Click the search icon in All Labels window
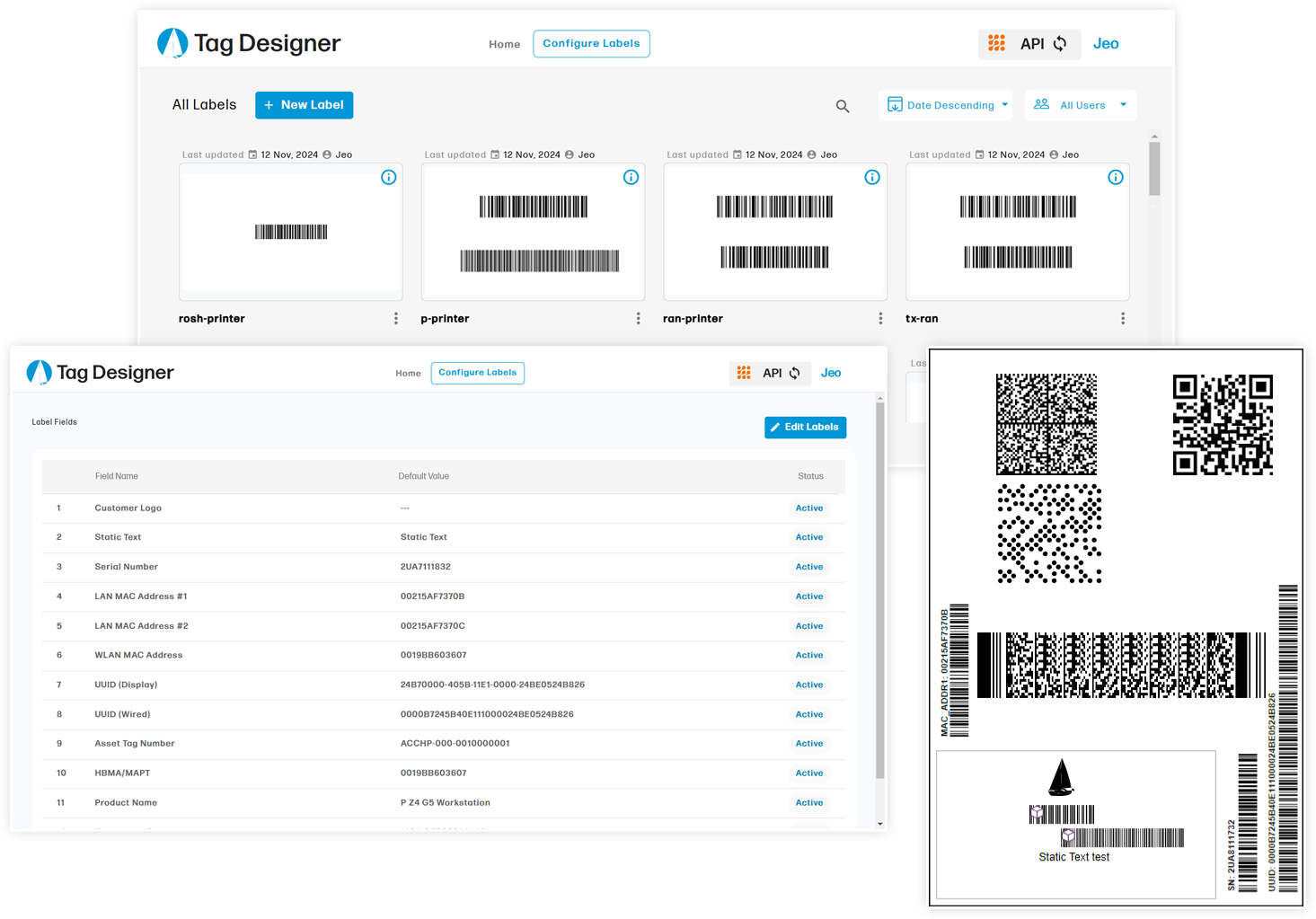This screenshot has height=919, width=1316. pos(843,106)
